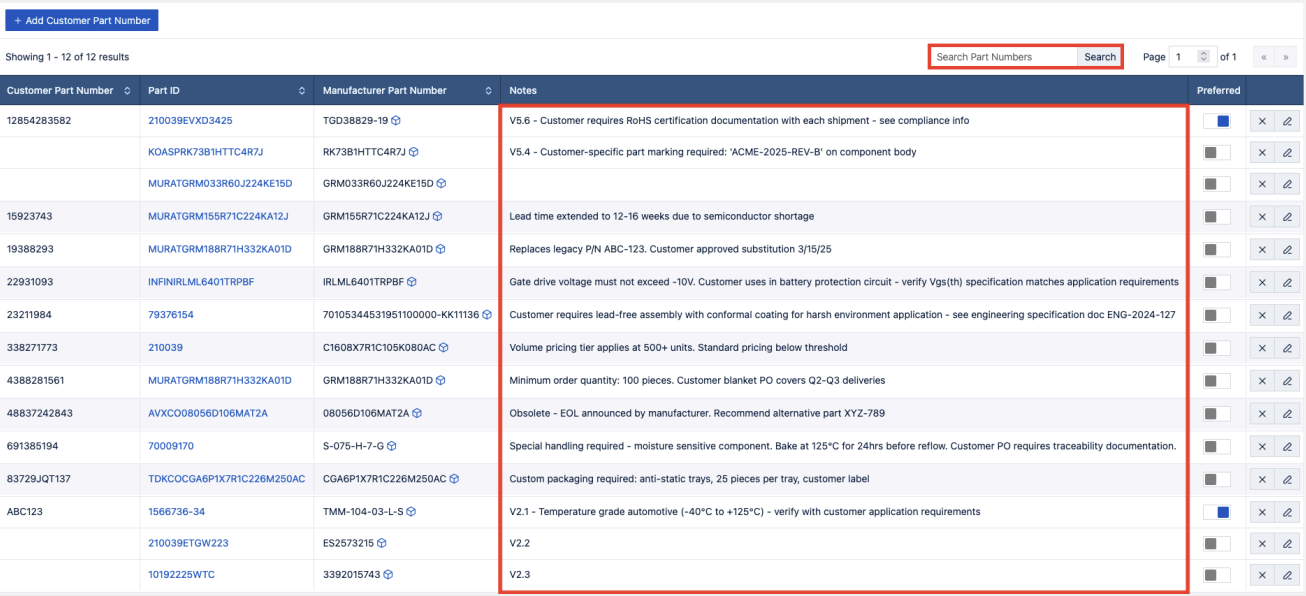Click the Search Part Numbers input field
1306x596 pixels.
click(x=1004, y=57)
